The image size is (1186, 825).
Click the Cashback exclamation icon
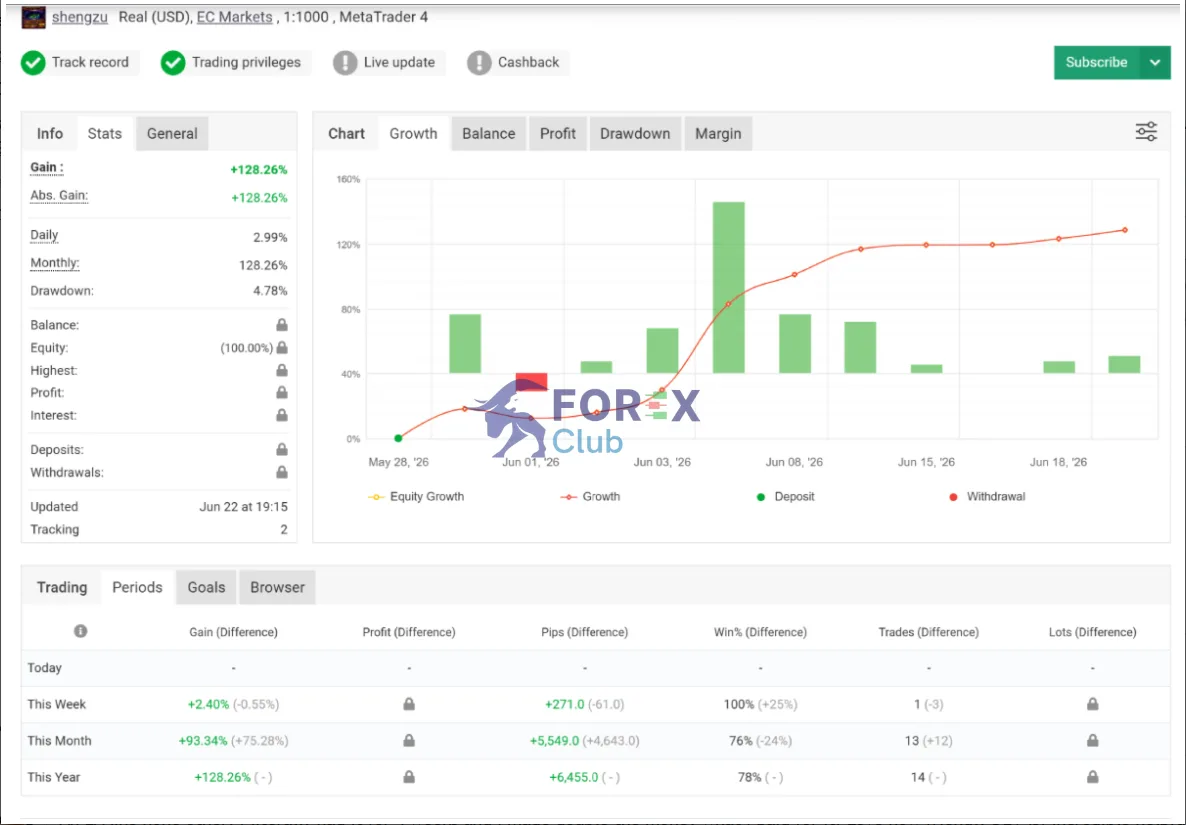tap(479, 63)
